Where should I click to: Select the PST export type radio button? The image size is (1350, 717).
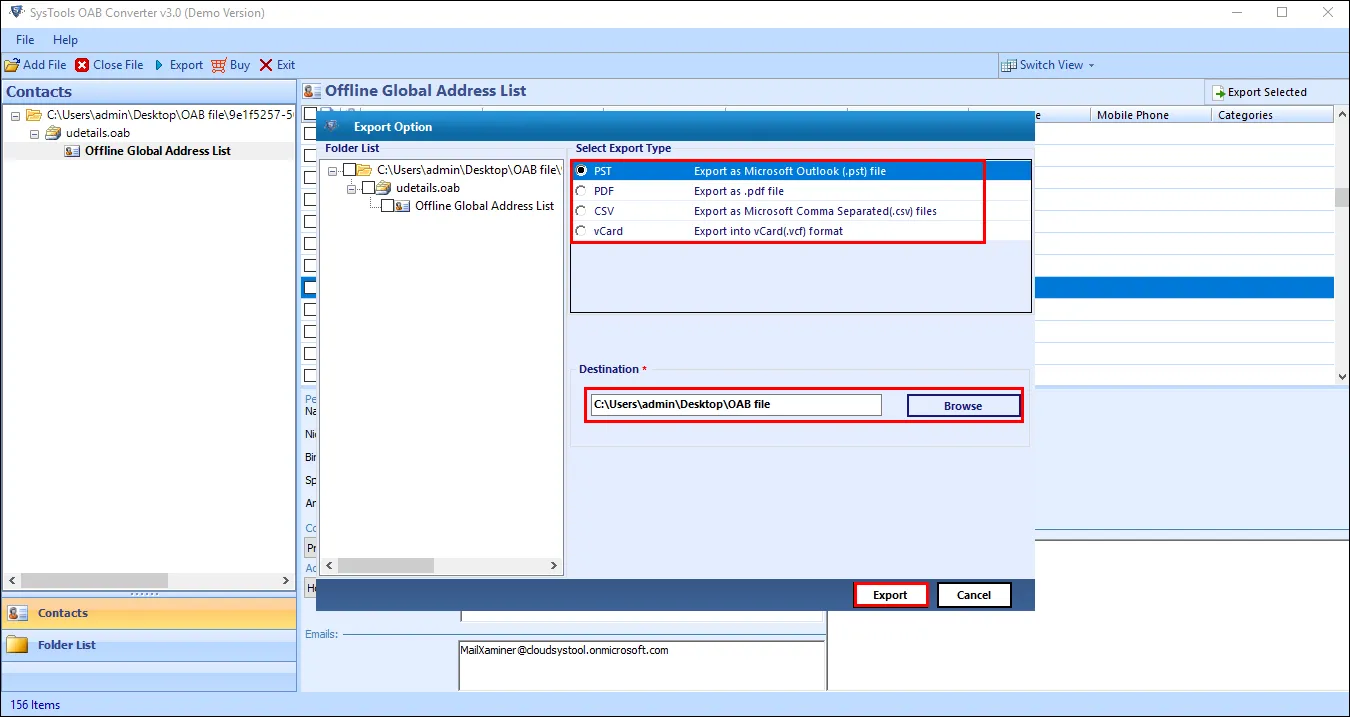point(581,171)
